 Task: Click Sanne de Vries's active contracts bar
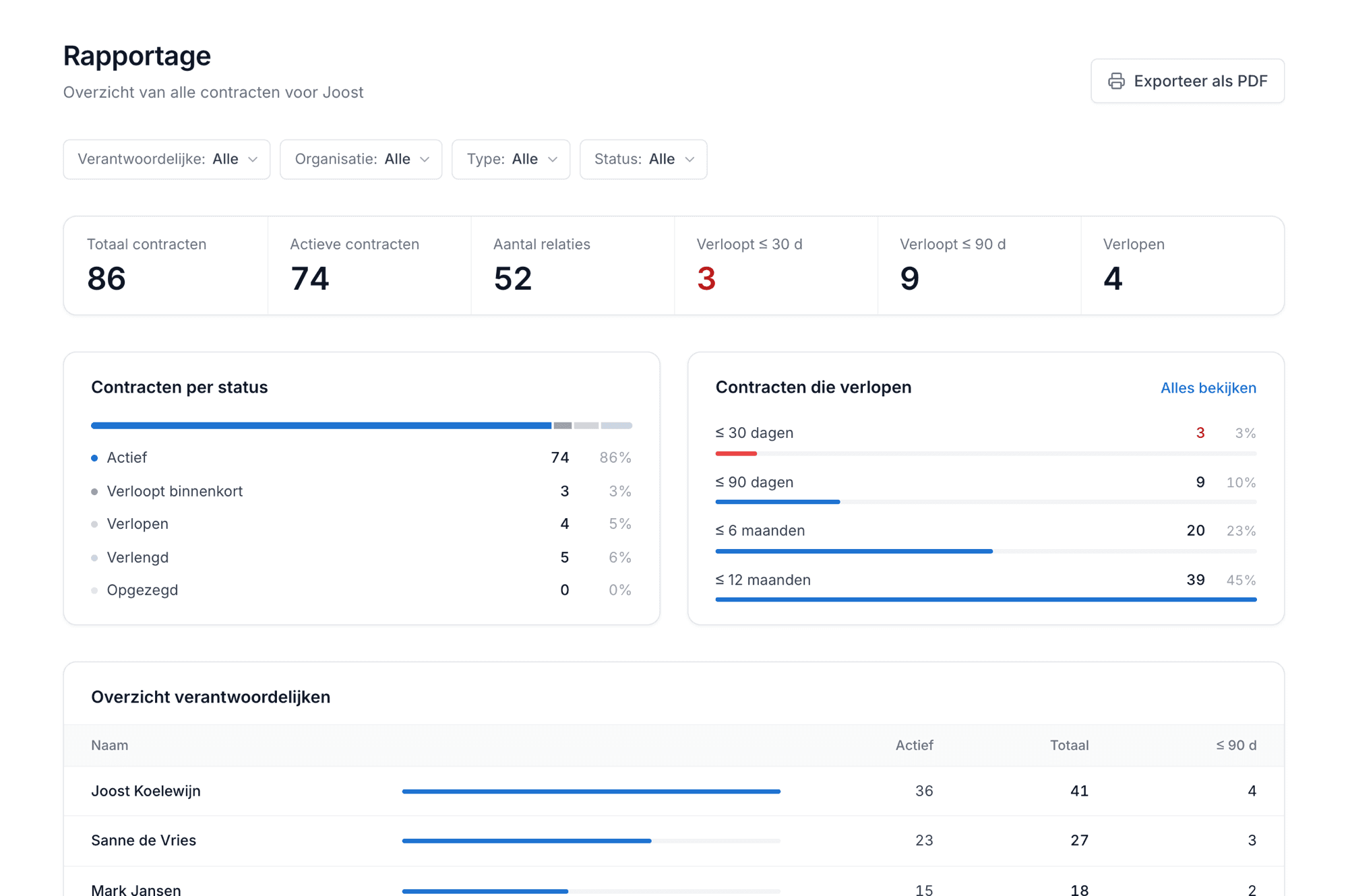526,841
